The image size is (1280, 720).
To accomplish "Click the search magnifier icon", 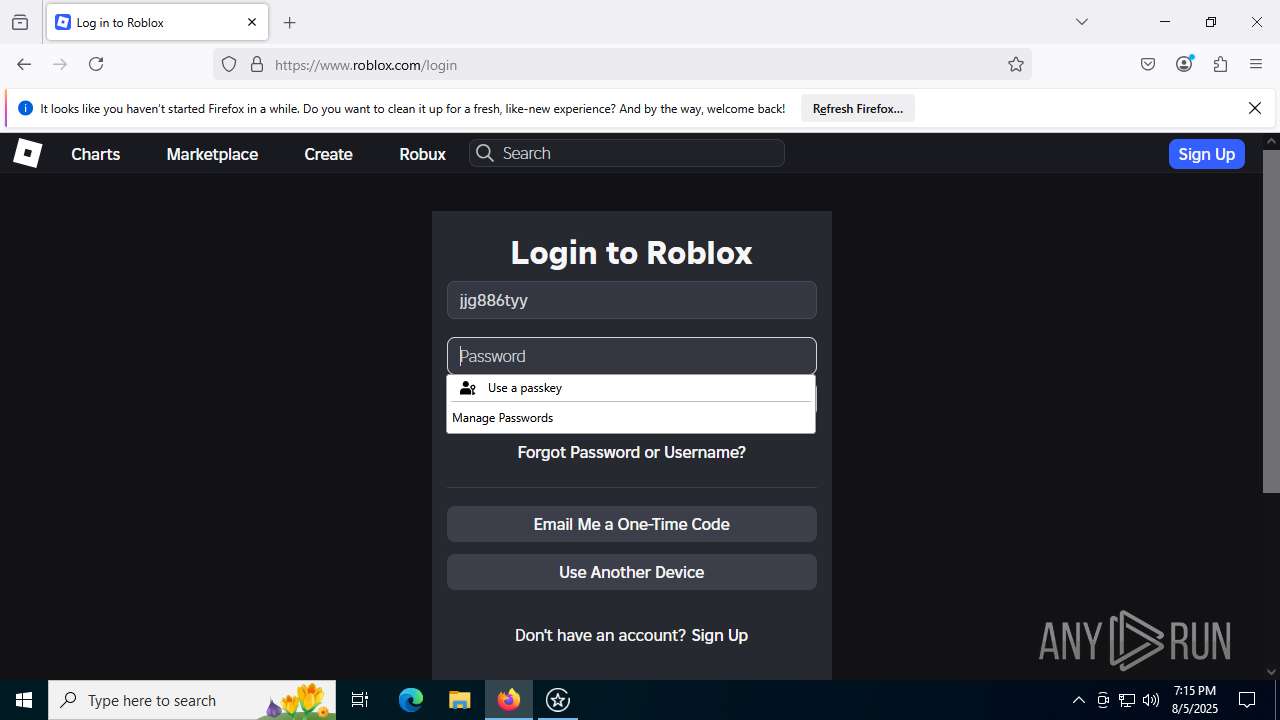I will click(485, 153).
